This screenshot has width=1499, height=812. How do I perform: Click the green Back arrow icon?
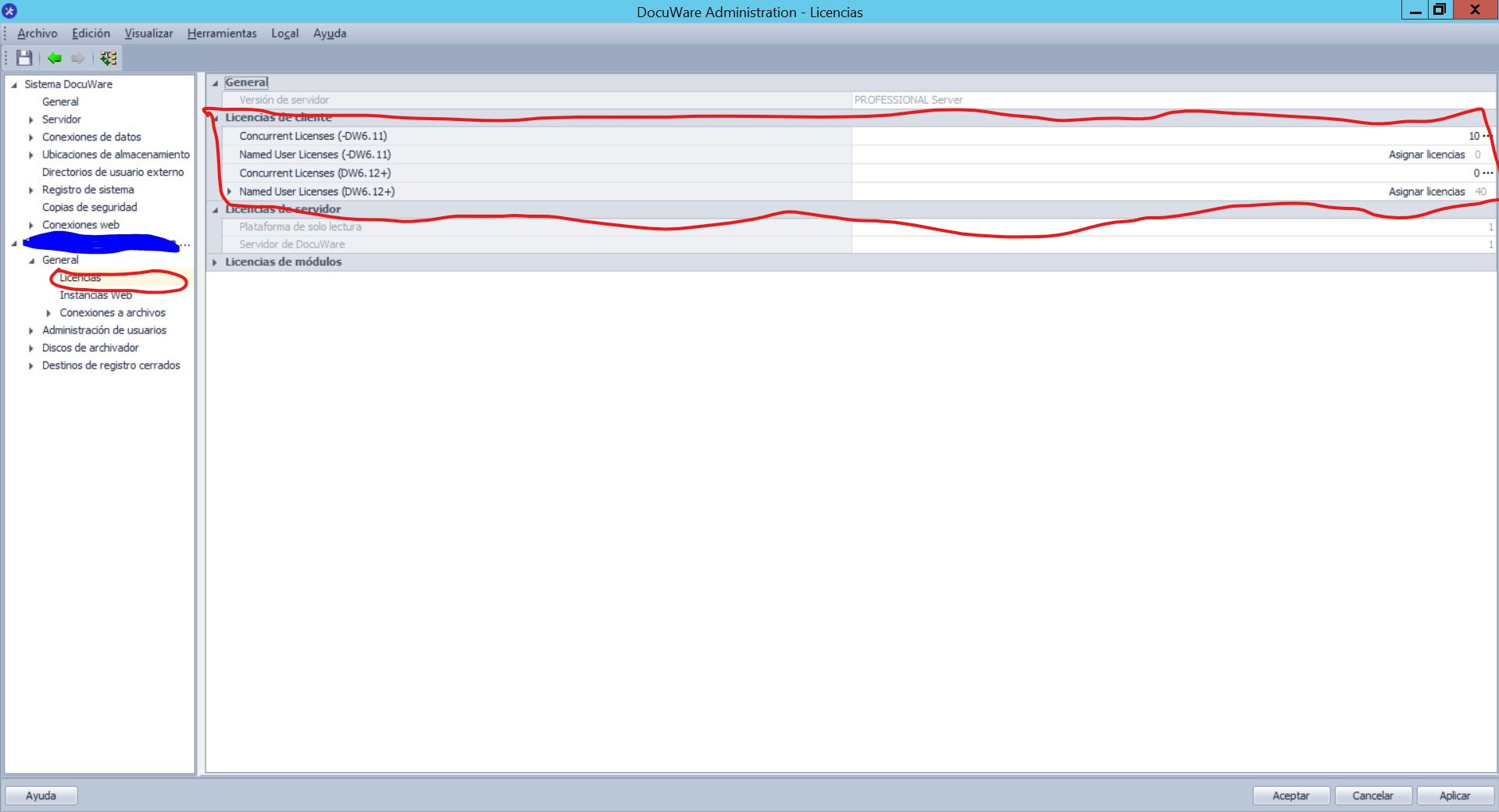pos(54,58)
